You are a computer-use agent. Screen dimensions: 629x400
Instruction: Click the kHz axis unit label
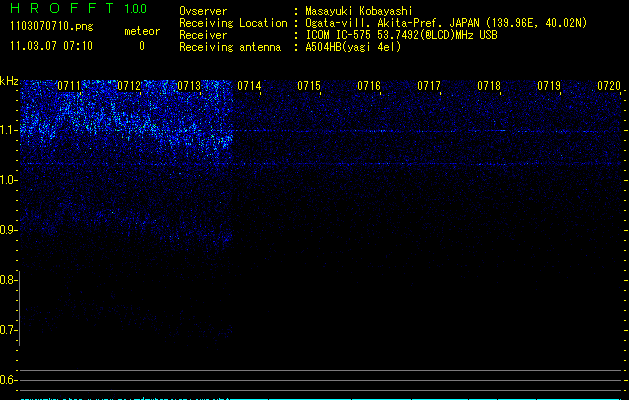tap(9, 81)
